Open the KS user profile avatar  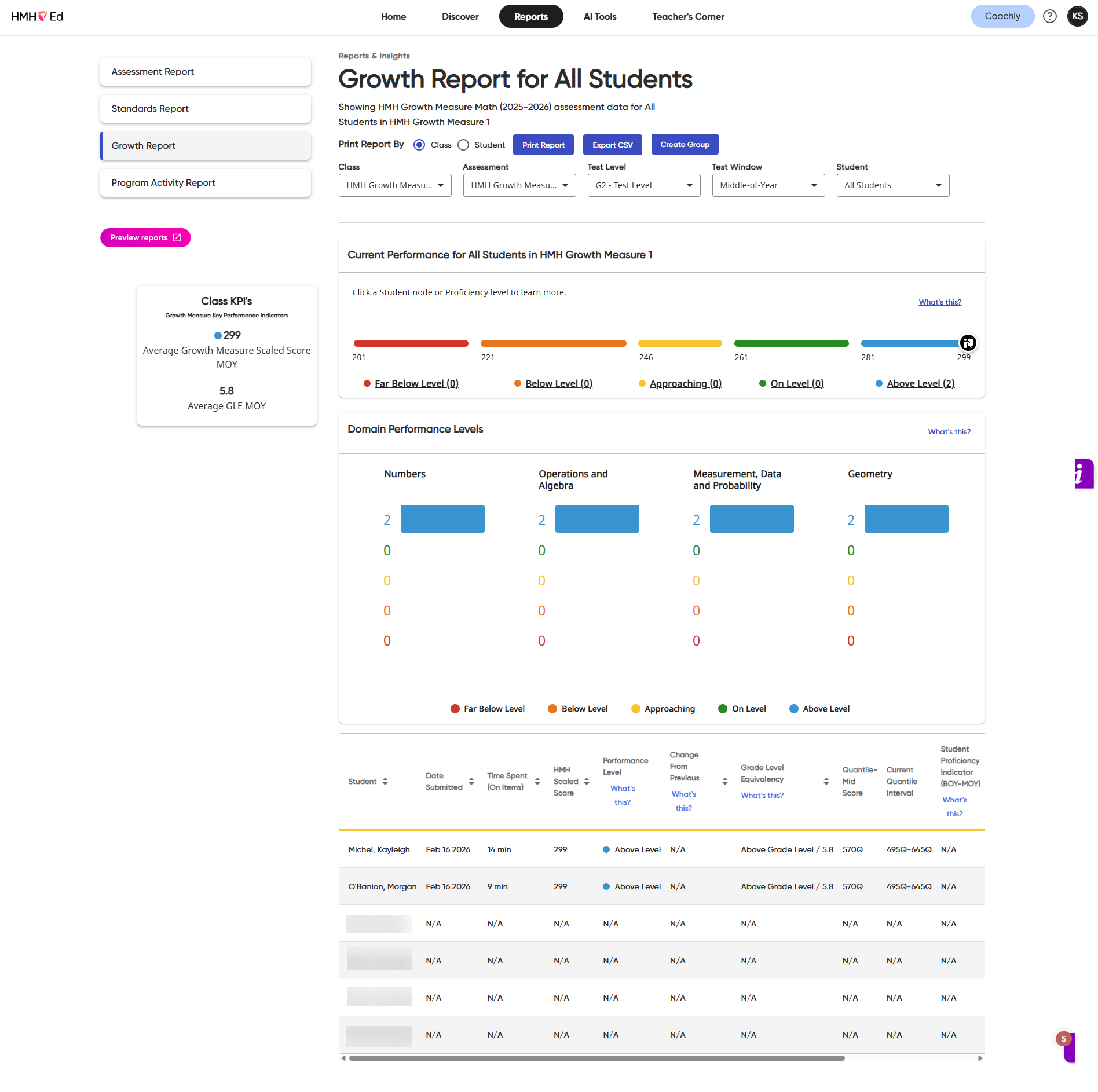pyautogui.click(x=1077, y=16)
